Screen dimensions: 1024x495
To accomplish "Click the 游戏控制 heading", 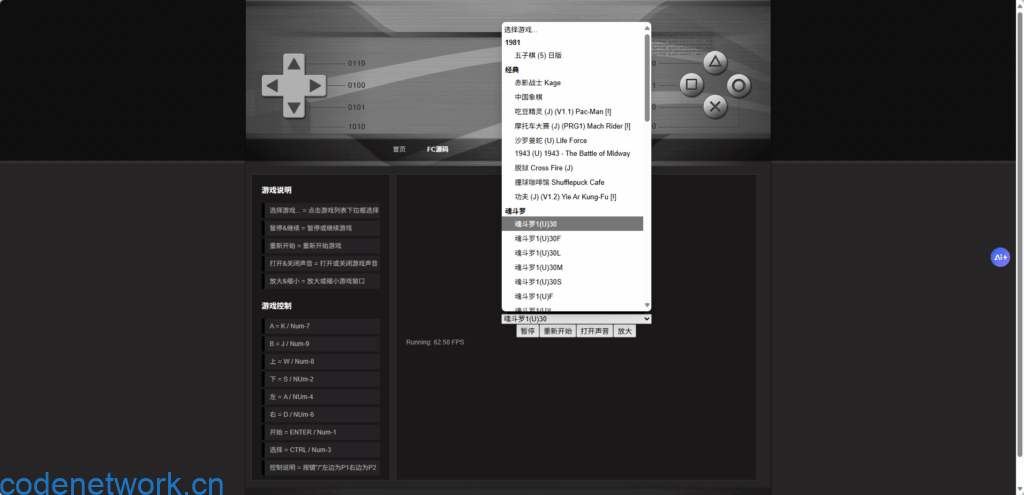I will 276,306.
